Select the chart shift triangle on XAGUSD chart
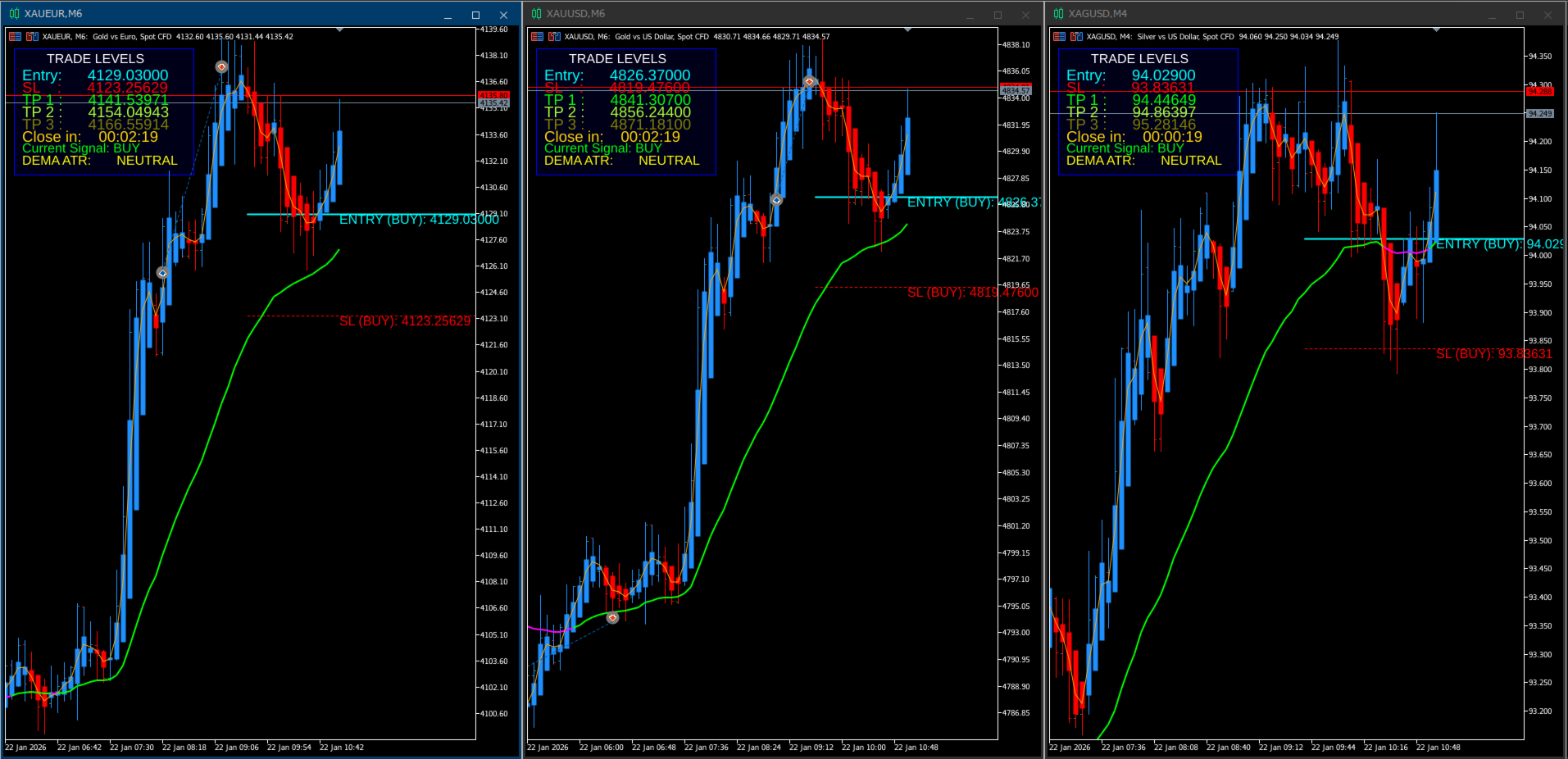This screenshot has height=759, width=1568. click(1436, 30)
